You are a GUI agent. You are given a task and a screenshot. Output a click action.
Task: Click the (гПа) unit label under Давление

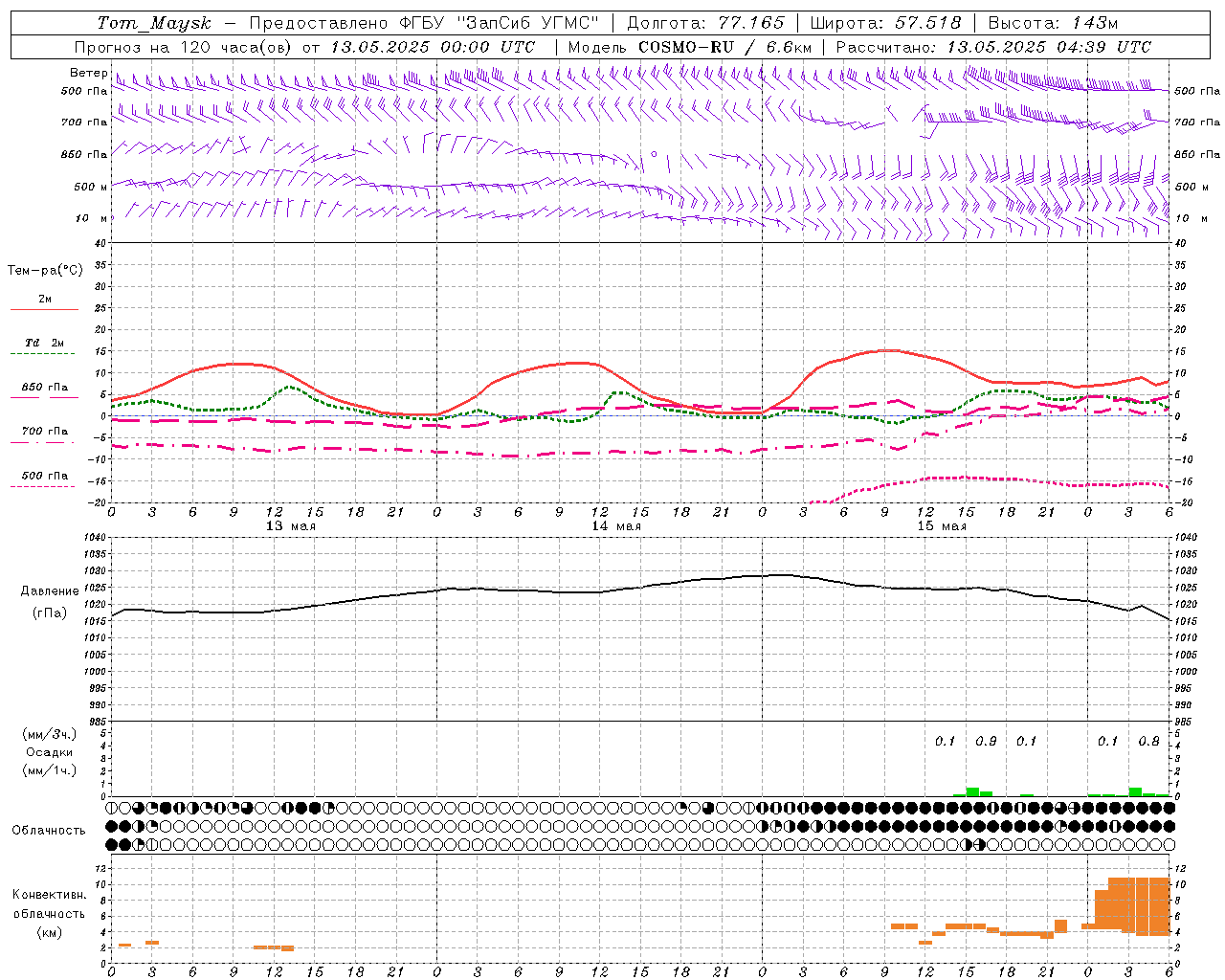[50, 612]
